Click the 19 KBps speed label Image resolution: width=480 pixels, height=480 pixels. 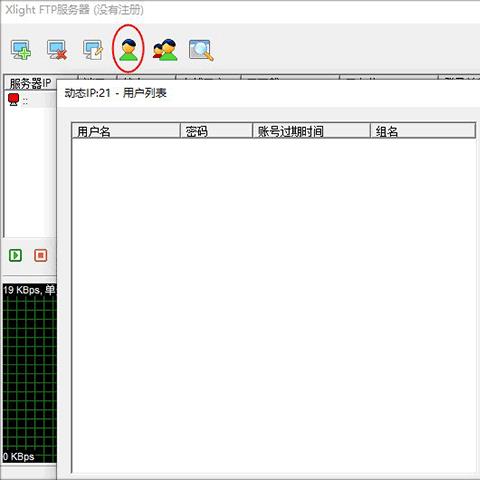pyautogui.click(x=22, y=290)
